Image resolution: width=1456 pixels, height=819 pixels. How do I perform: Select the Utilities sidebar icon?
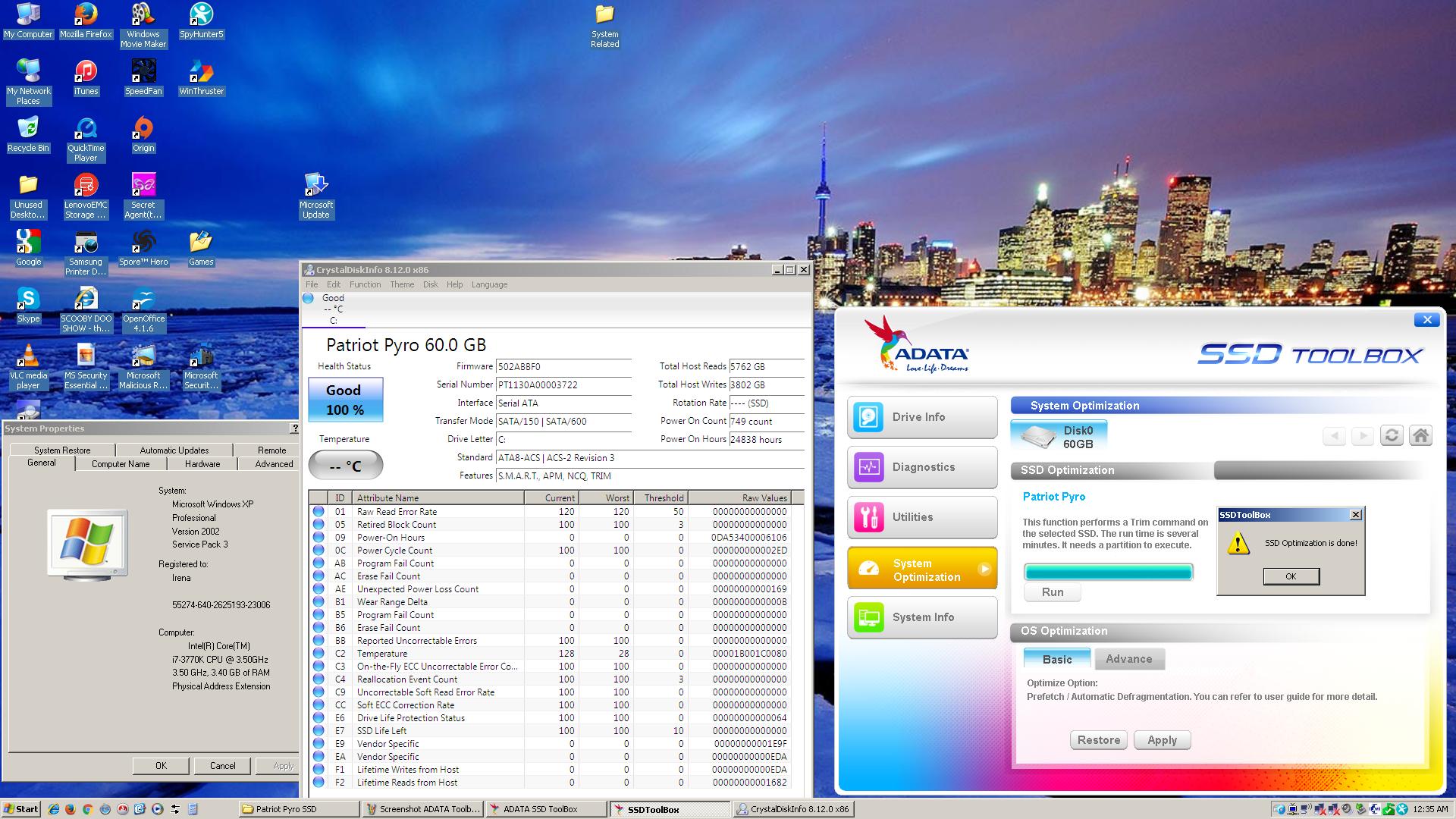(869, 517)
